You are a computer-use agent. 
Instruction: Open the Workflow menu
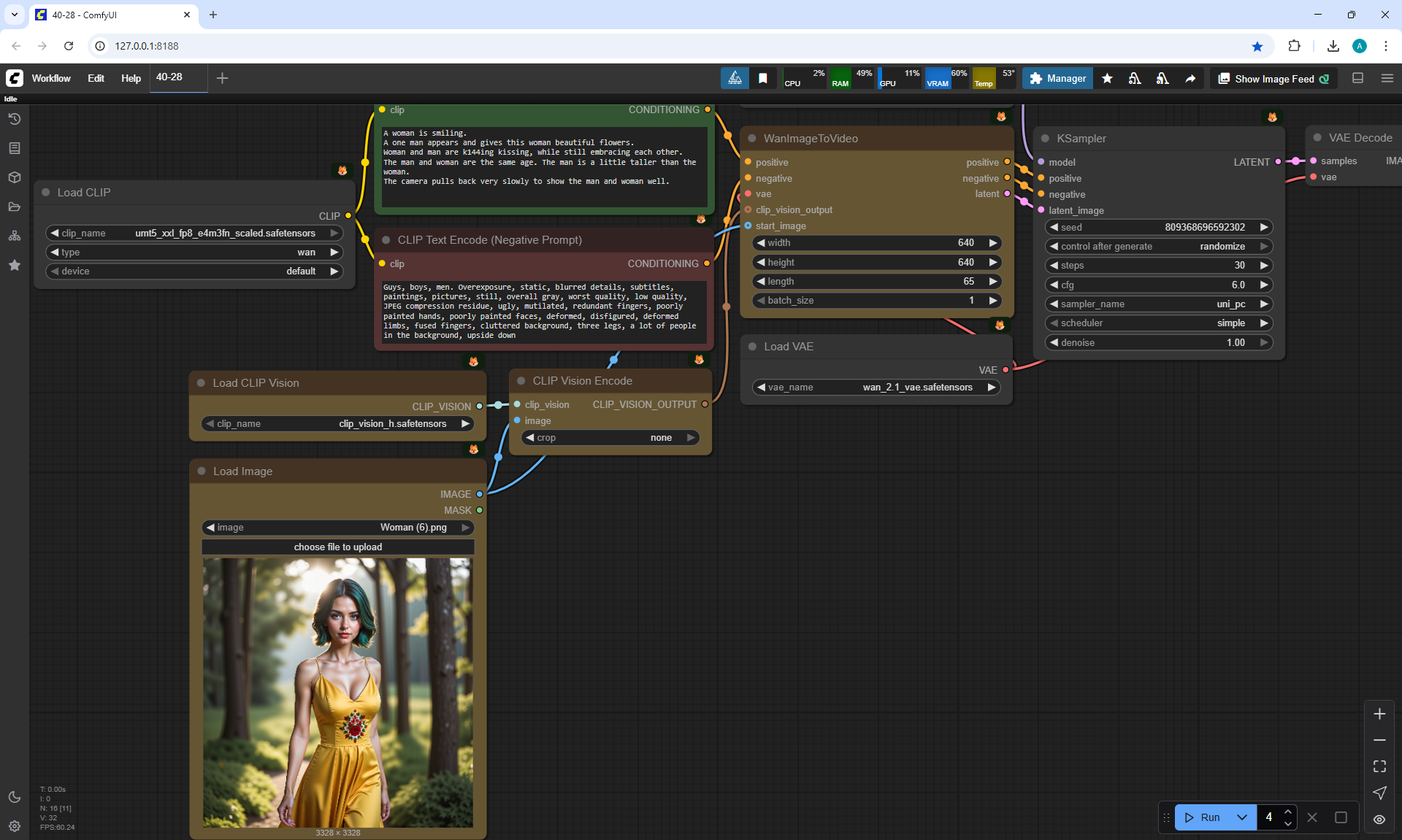[x=51, y=78]
